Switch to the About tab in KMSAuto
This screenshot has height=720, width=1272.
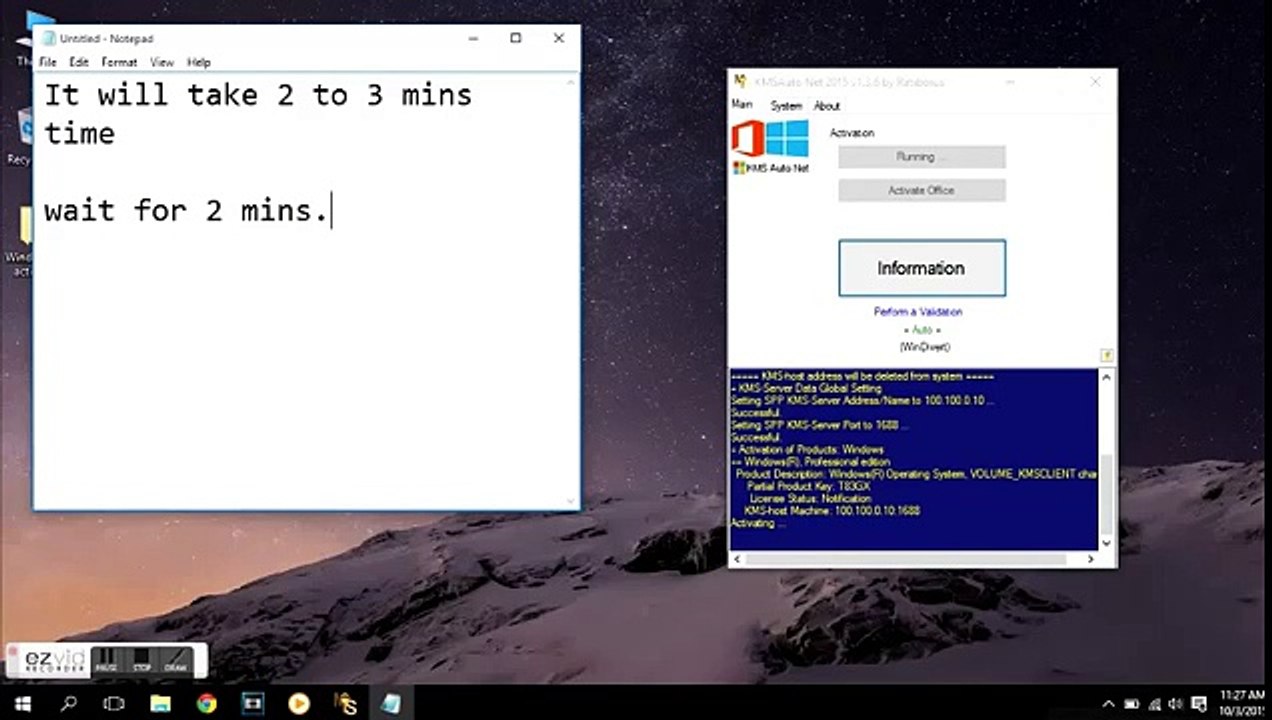[827, 106]
